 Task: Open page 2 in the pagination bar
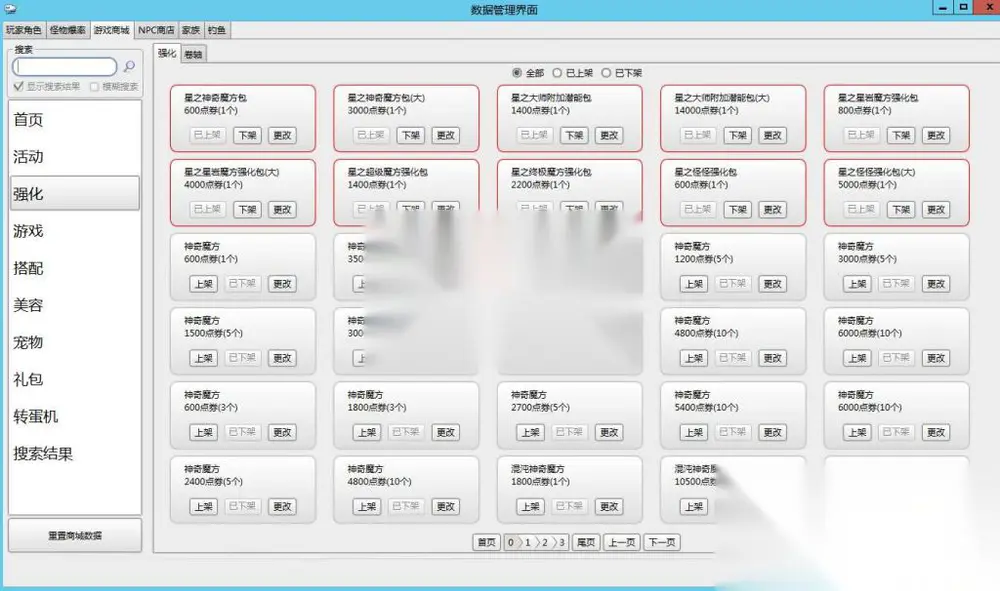545,543
